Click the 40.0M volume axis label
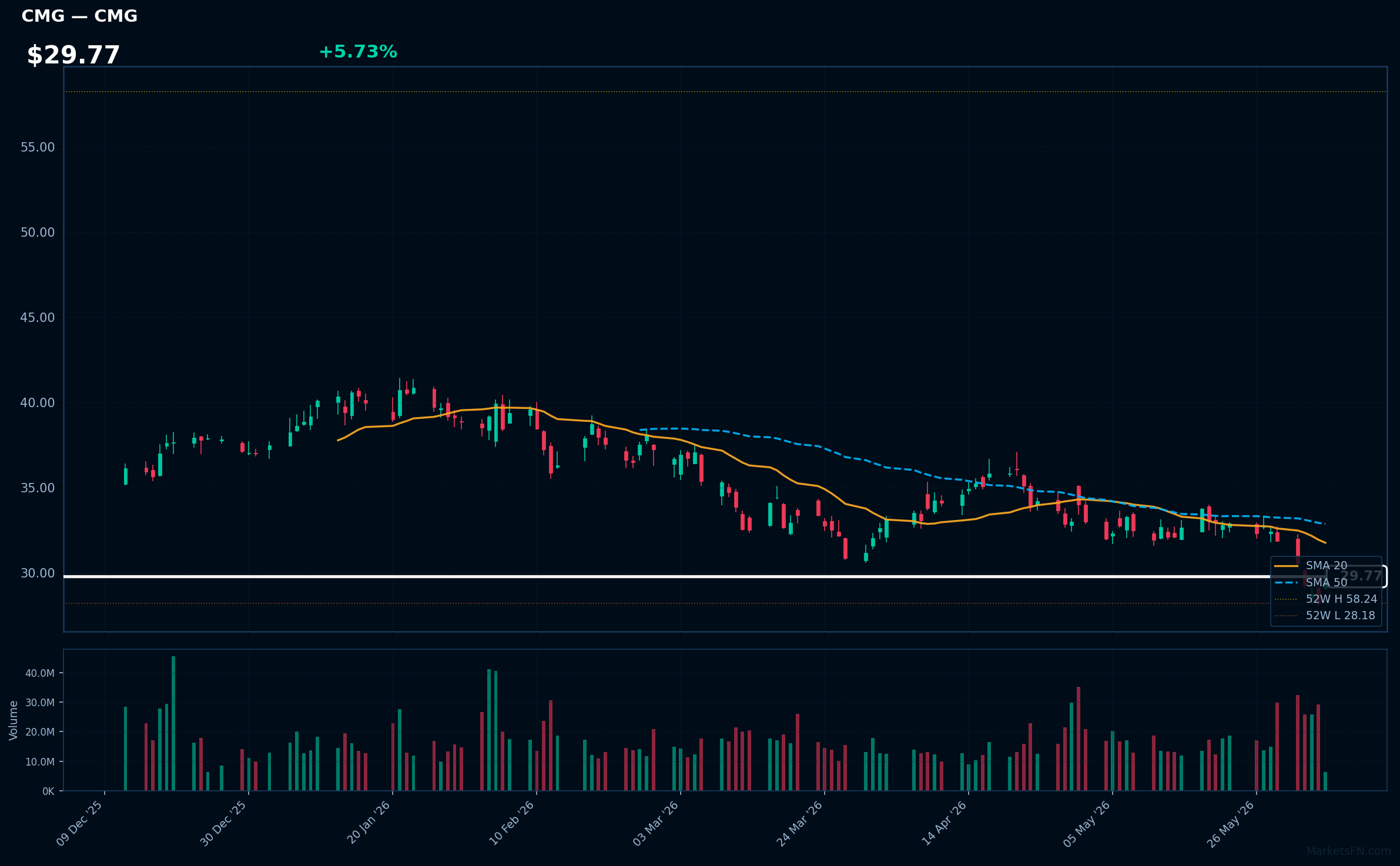Viewport: 1400px width, 866px height. point(39,673)
